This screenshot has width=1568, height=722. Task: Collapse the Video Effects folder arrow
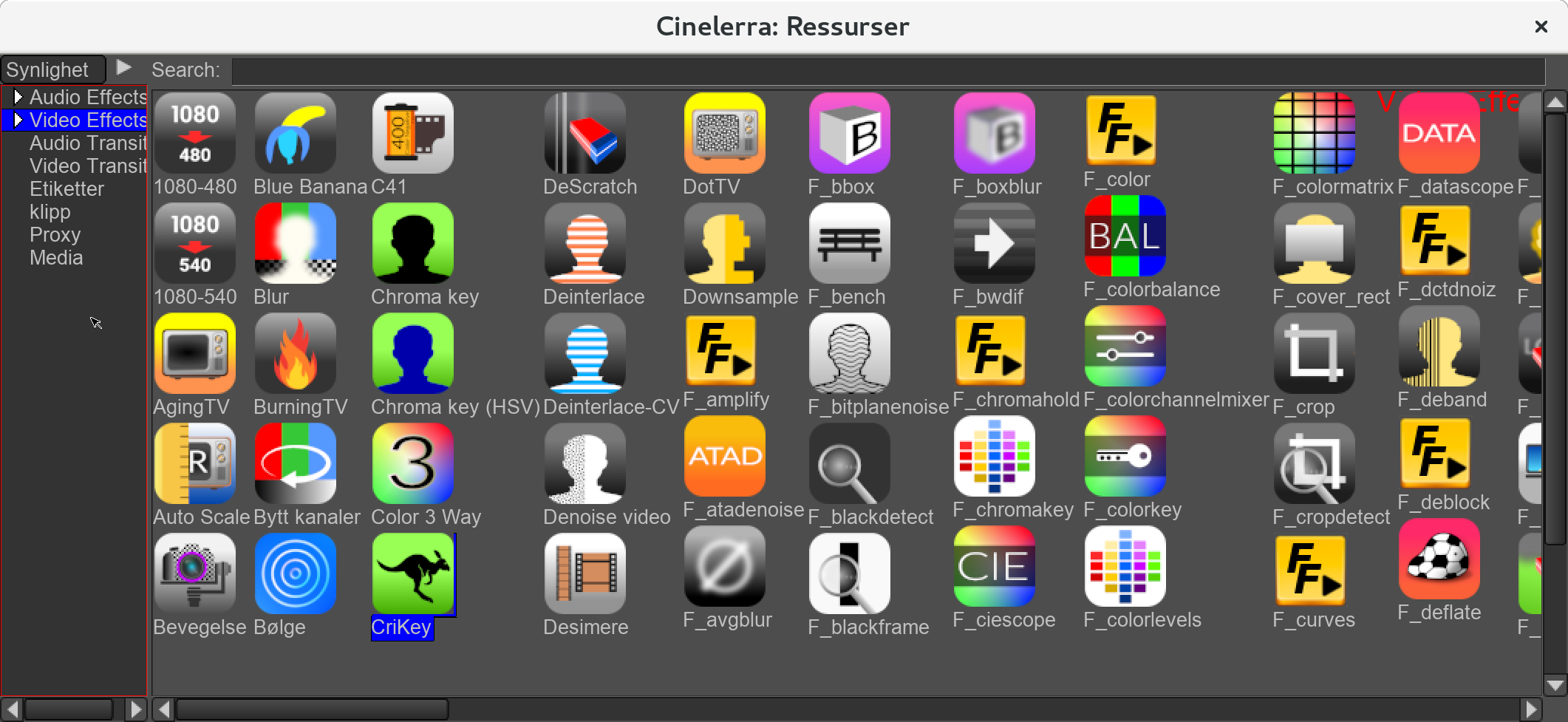[x=18, y=120]
